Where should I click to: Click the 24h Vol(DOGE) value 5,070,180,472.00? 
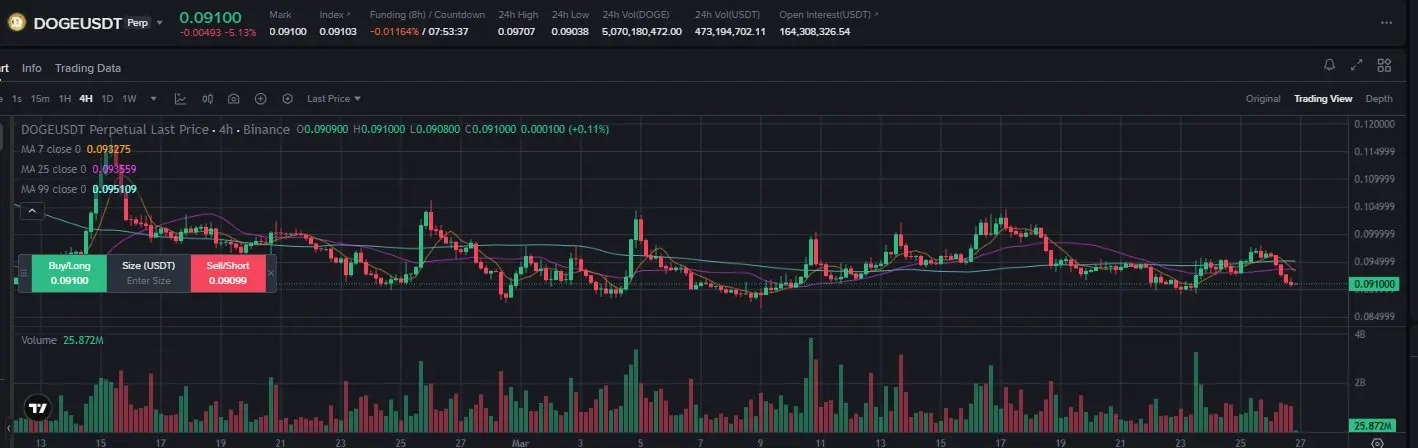coord(642,32)
